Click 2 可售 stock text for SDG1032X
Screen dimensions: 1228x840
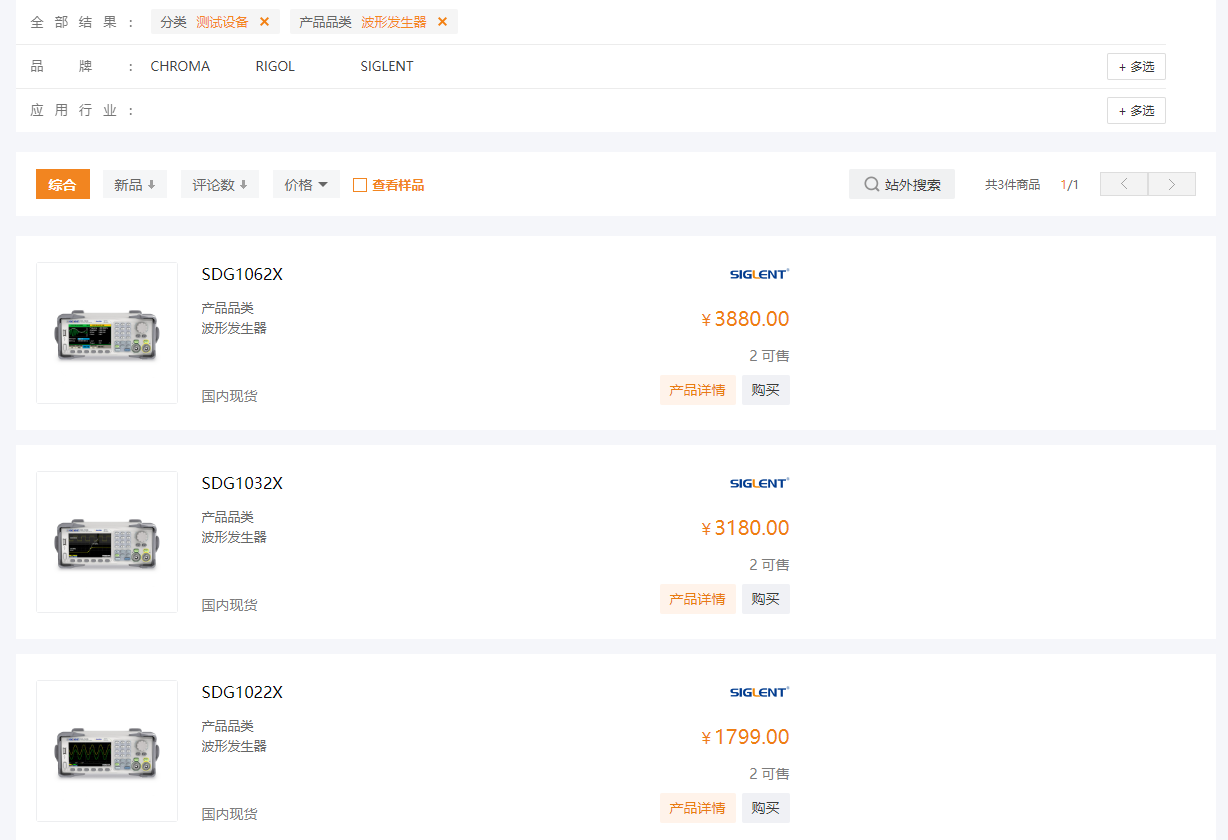pos(769,565)
